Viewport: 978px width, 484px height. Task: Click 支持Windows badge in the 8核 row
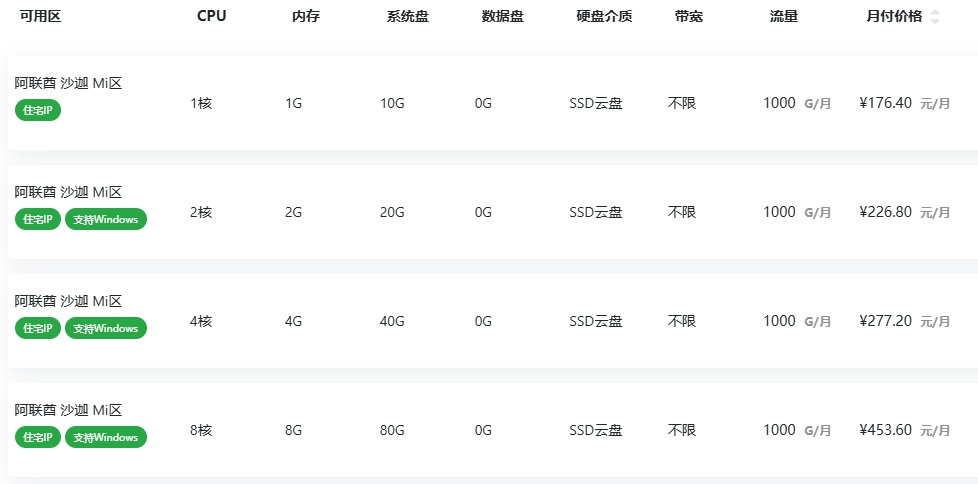tap(106, 437)
